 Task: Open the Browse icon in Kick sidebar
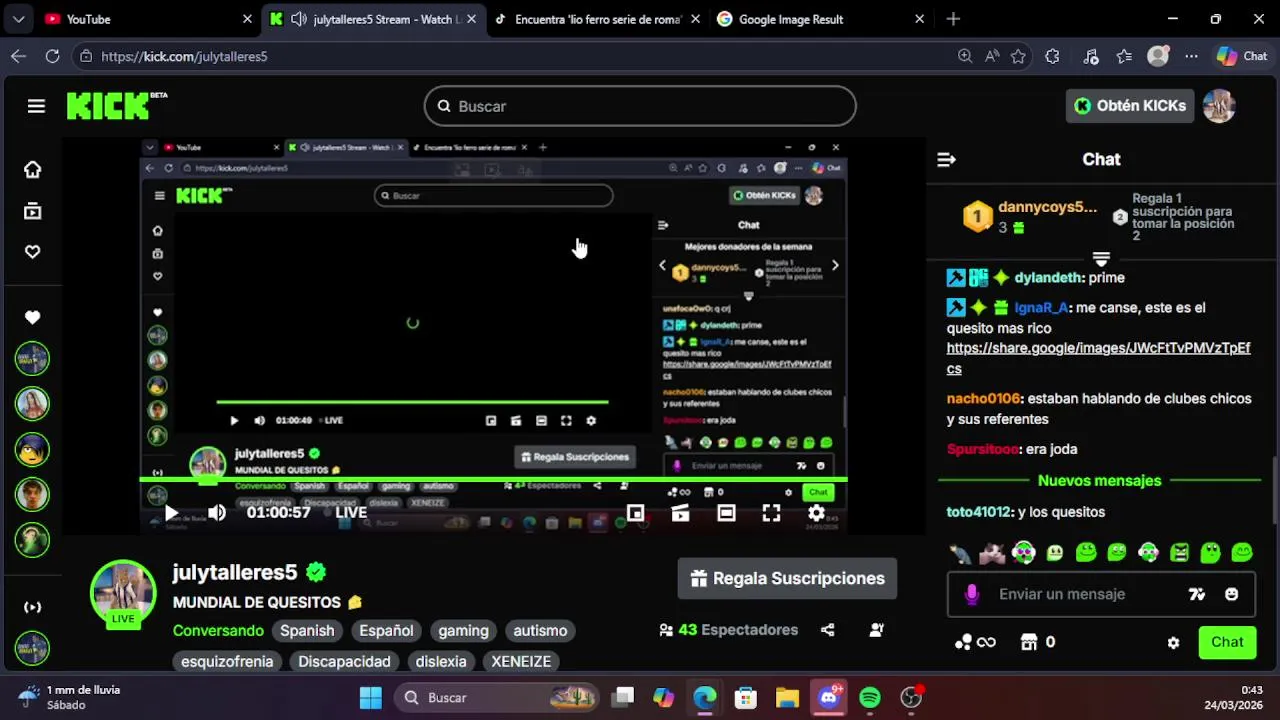pos(33,211)
